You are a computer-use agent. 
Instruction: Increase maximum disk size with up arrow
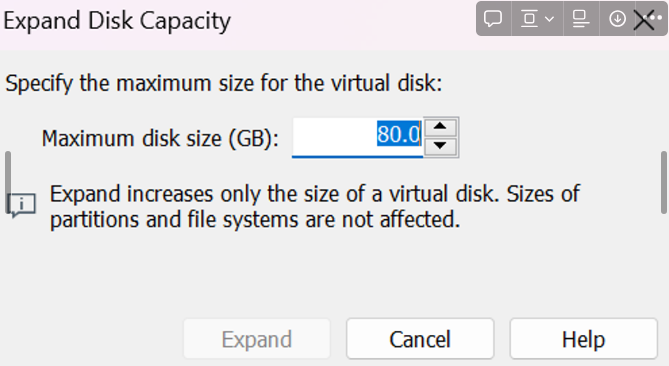[x=440, y=127]
